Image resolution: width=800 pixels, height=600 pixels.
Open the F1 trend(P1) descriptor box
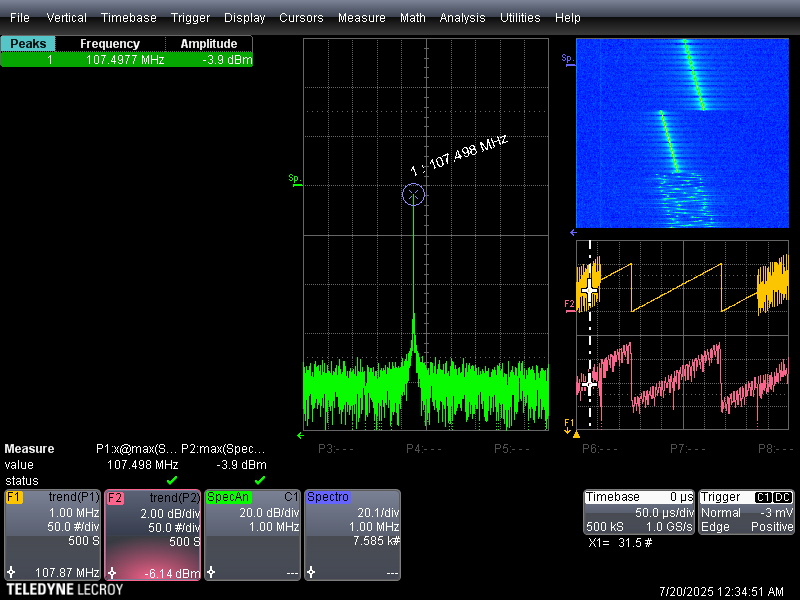click(x=52, y=535)
